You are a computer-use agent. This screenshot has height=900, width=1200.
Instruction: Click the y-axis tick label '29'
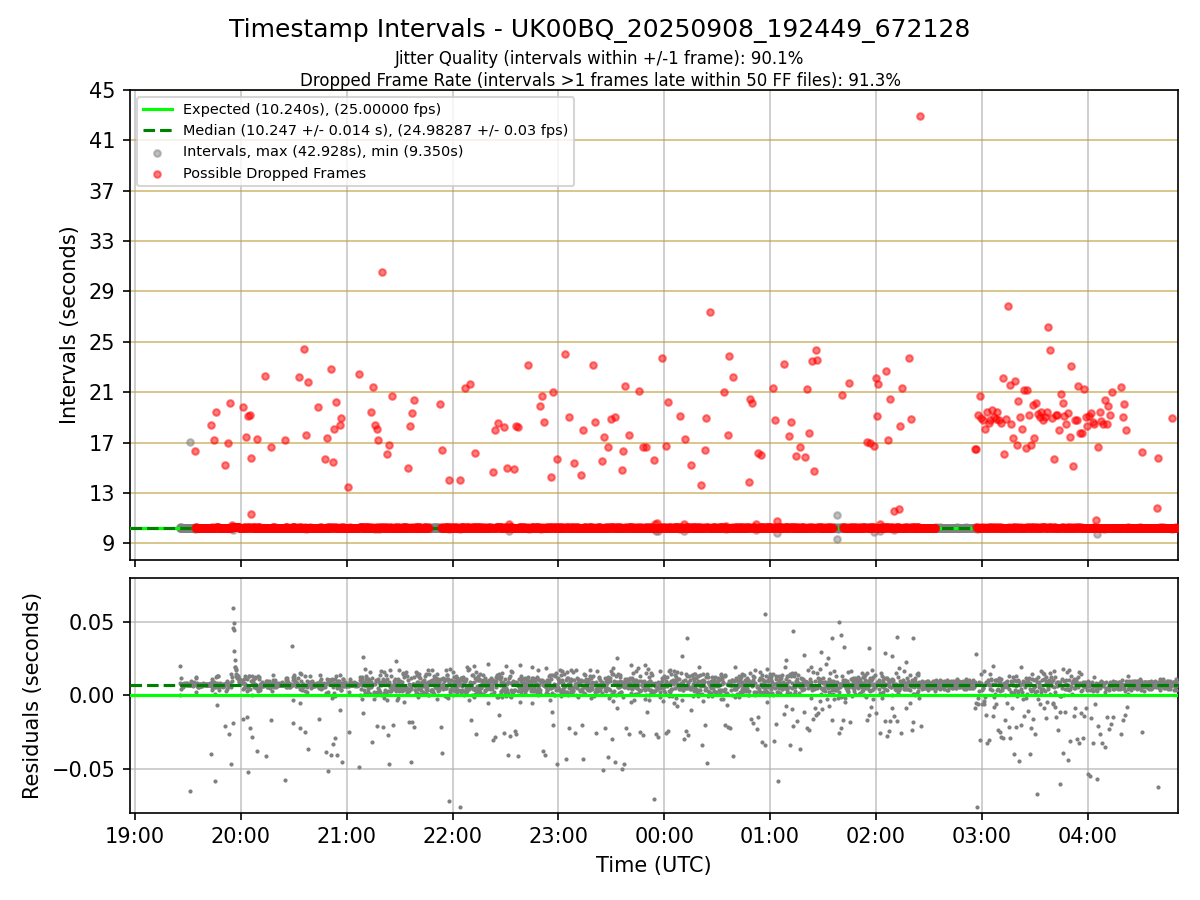coord(102,292)
